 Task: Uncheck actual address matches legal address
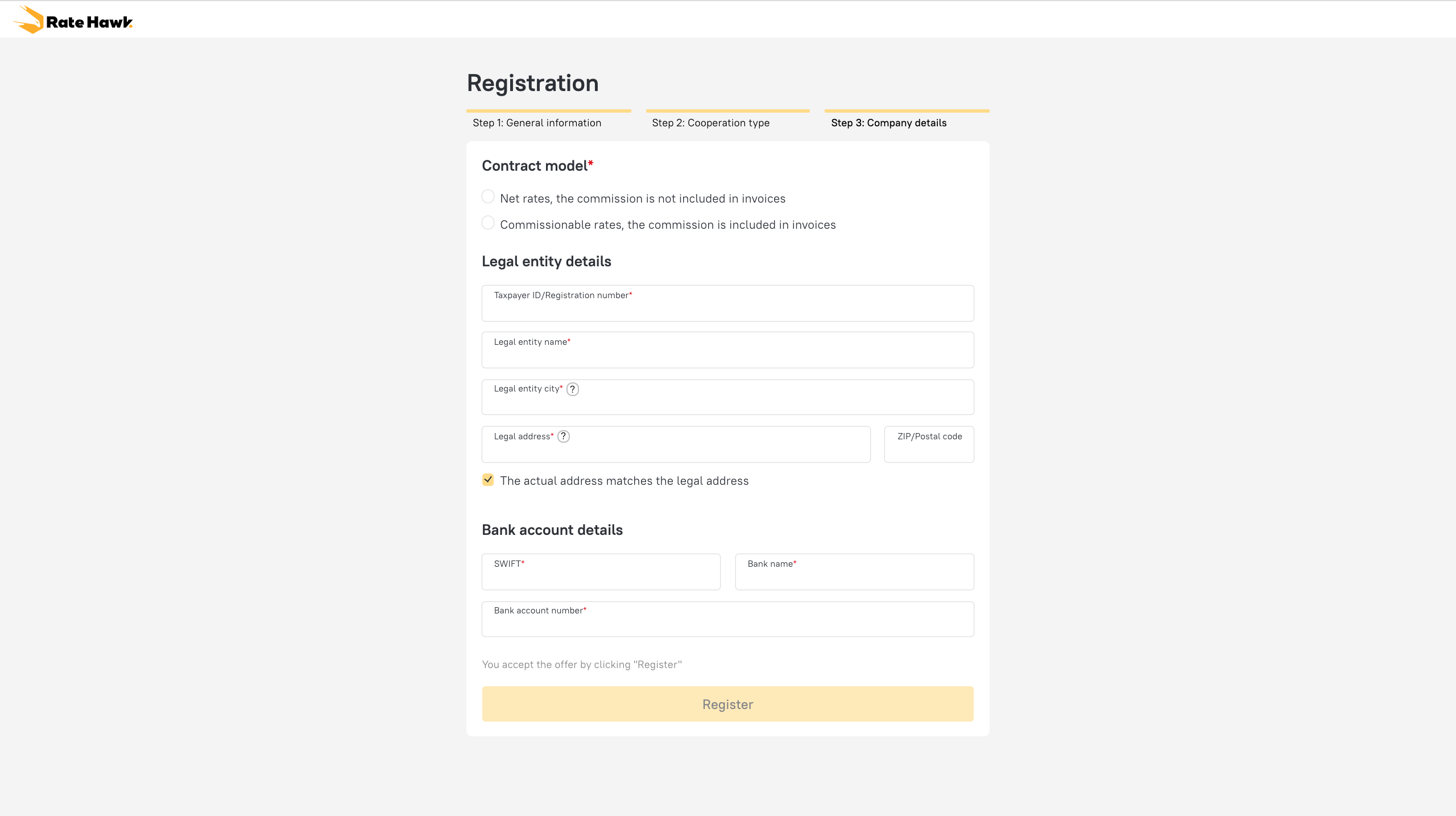pos(488,480)
